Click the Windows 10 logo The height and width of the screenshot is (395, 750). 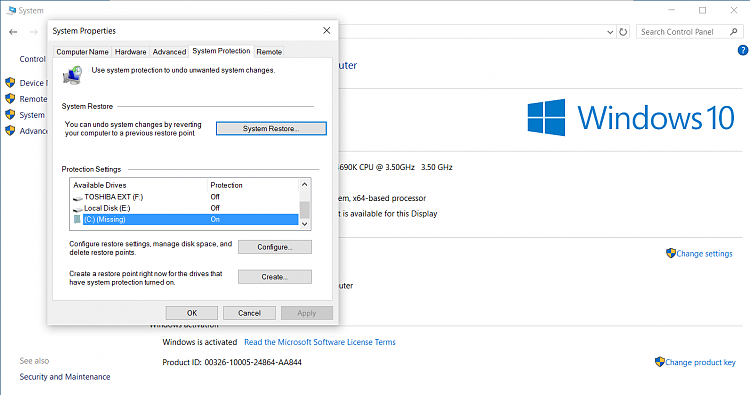tap(631, 118)
